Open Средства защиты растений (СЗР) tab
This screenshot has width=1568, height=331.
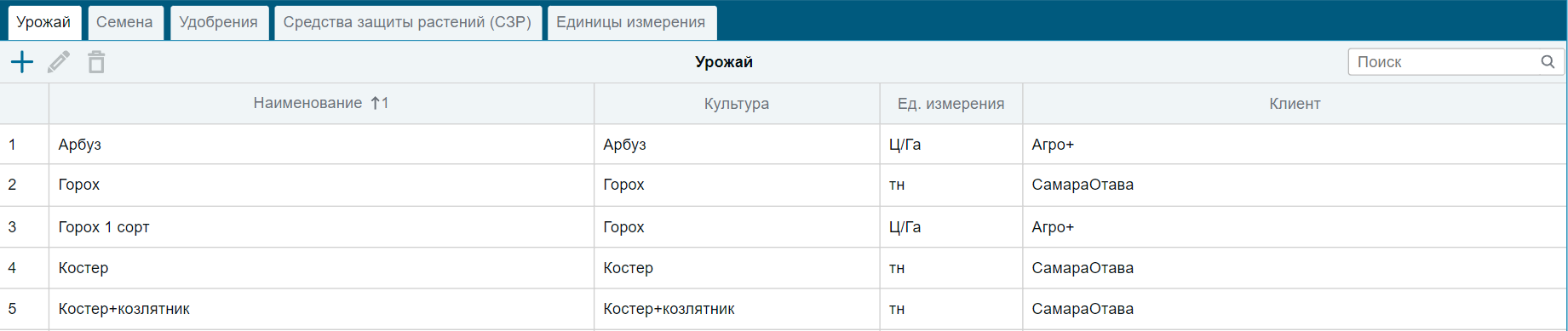point(407,22)
